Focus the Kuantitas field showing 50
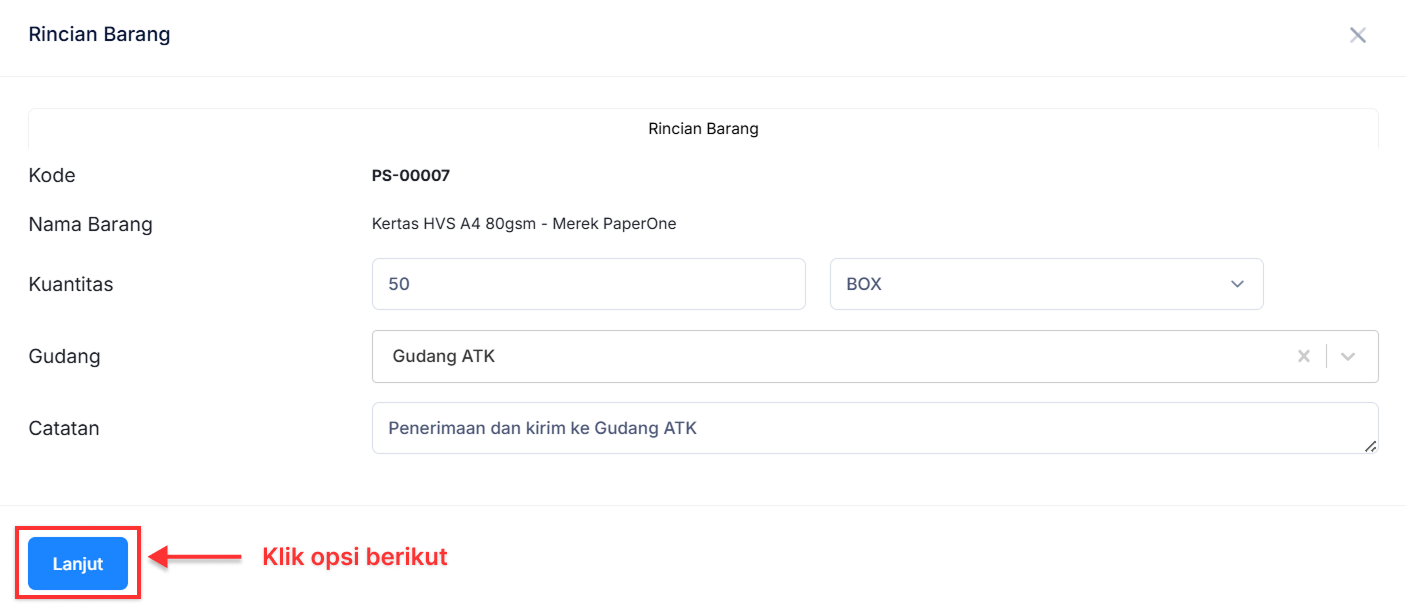 coord(588,284)
